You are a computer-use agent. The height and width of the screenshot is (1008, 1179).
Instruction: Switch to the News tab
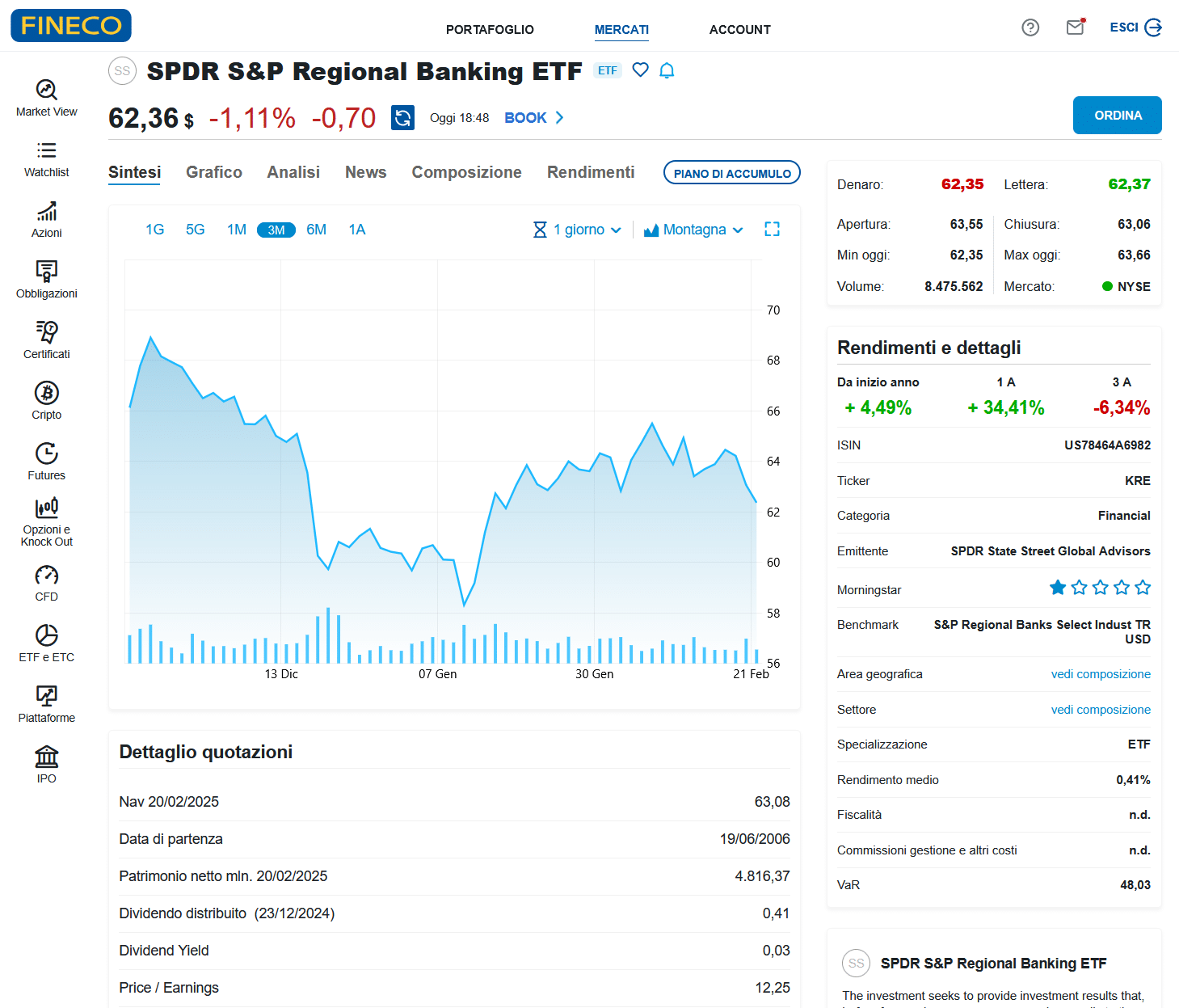[365, 172]
